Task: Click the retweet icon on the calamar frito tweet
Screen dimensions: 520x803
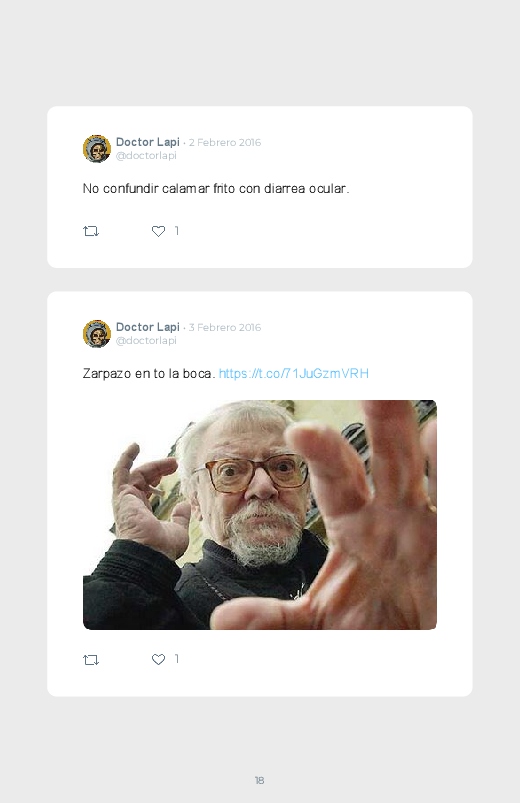Action: click(x=91, y=231)
